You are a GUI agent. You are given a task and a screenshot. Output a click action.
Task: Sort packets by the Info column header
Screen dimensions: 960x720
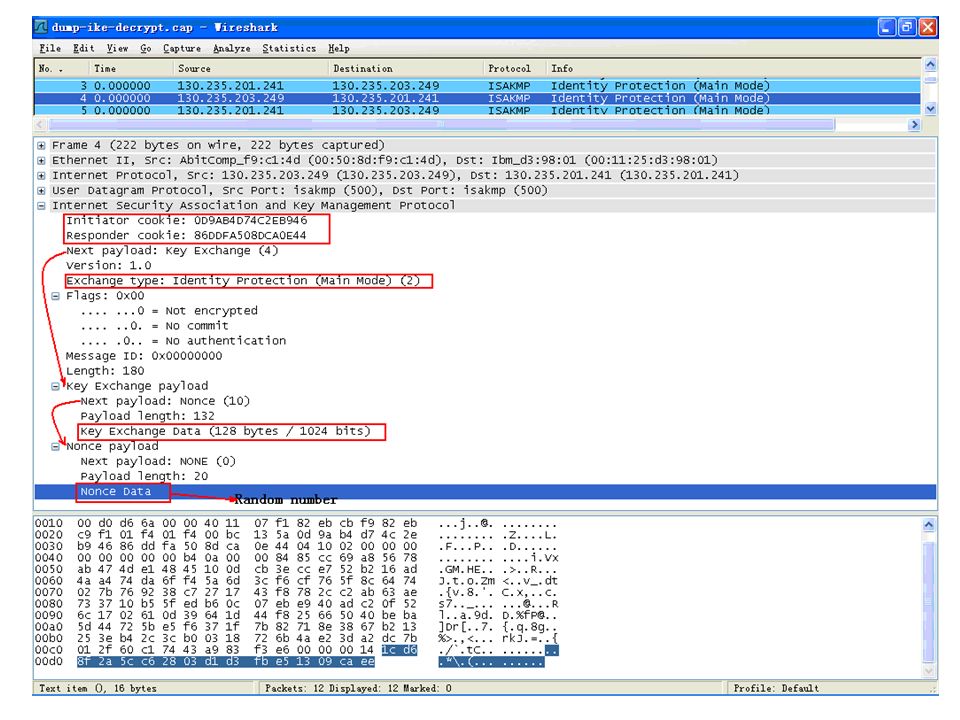tap(734, 69)
